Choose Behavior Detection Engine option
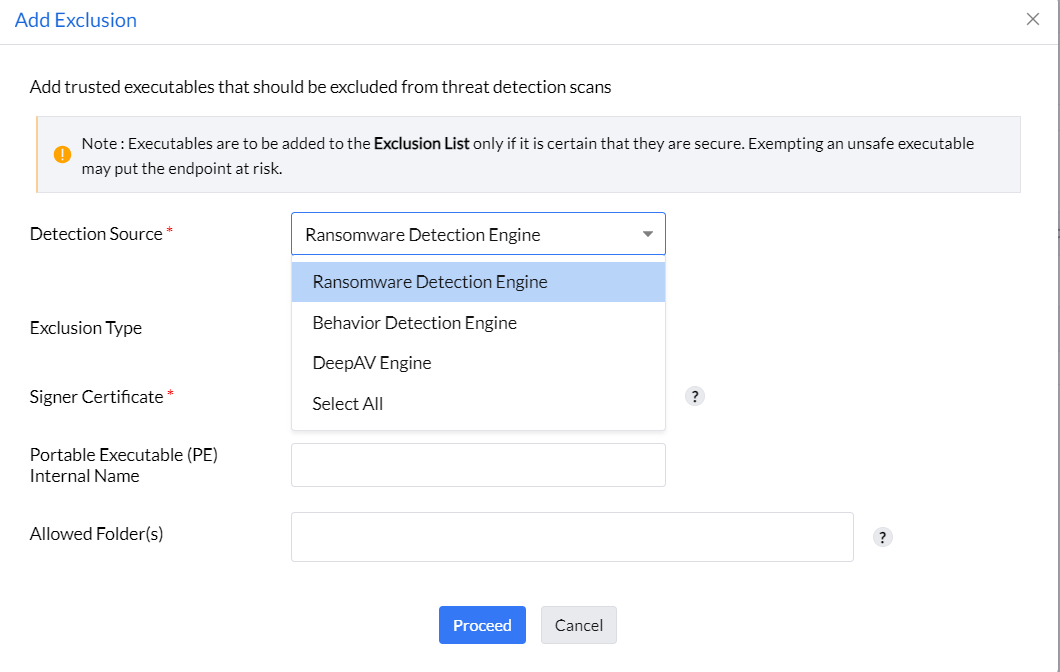 [414, 323]
